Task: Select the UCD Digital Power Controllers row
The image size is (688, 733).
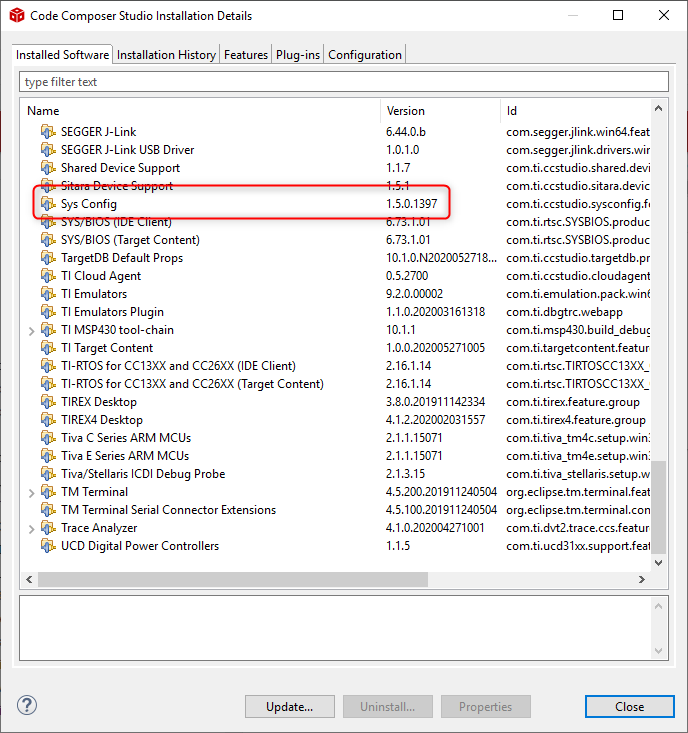Action: (x=336, y=546)
